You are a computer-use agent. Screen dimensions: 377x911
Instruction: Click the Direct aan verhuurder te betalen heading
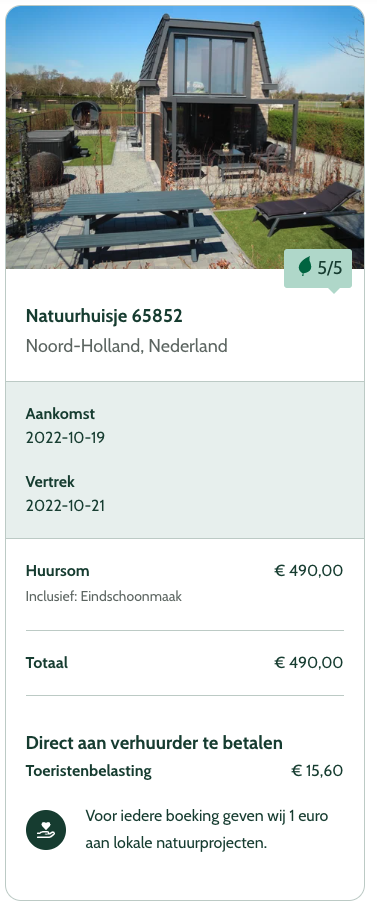154,743
